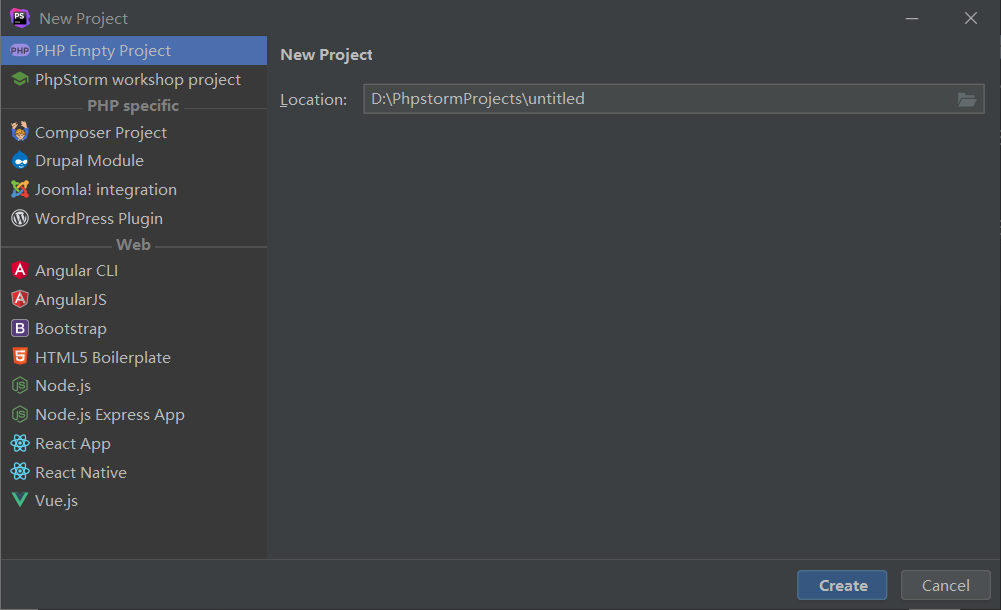Select PHP Empty Project type
The image size is (1001, 610).
click(x=134, y=50)
